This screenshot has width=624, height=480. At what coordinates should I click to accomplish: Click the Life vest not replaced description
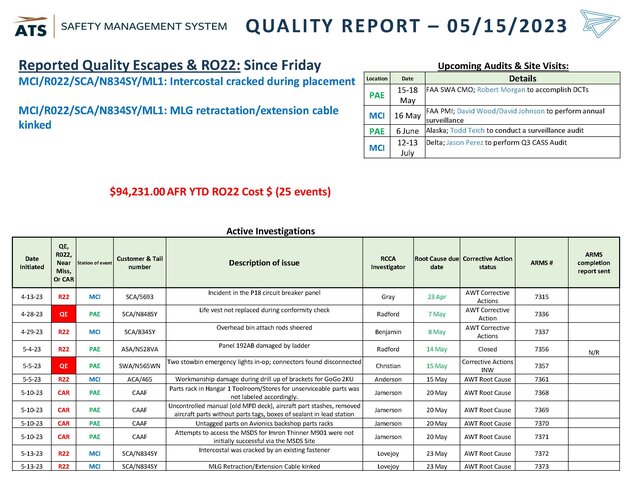tap(264, 310)
